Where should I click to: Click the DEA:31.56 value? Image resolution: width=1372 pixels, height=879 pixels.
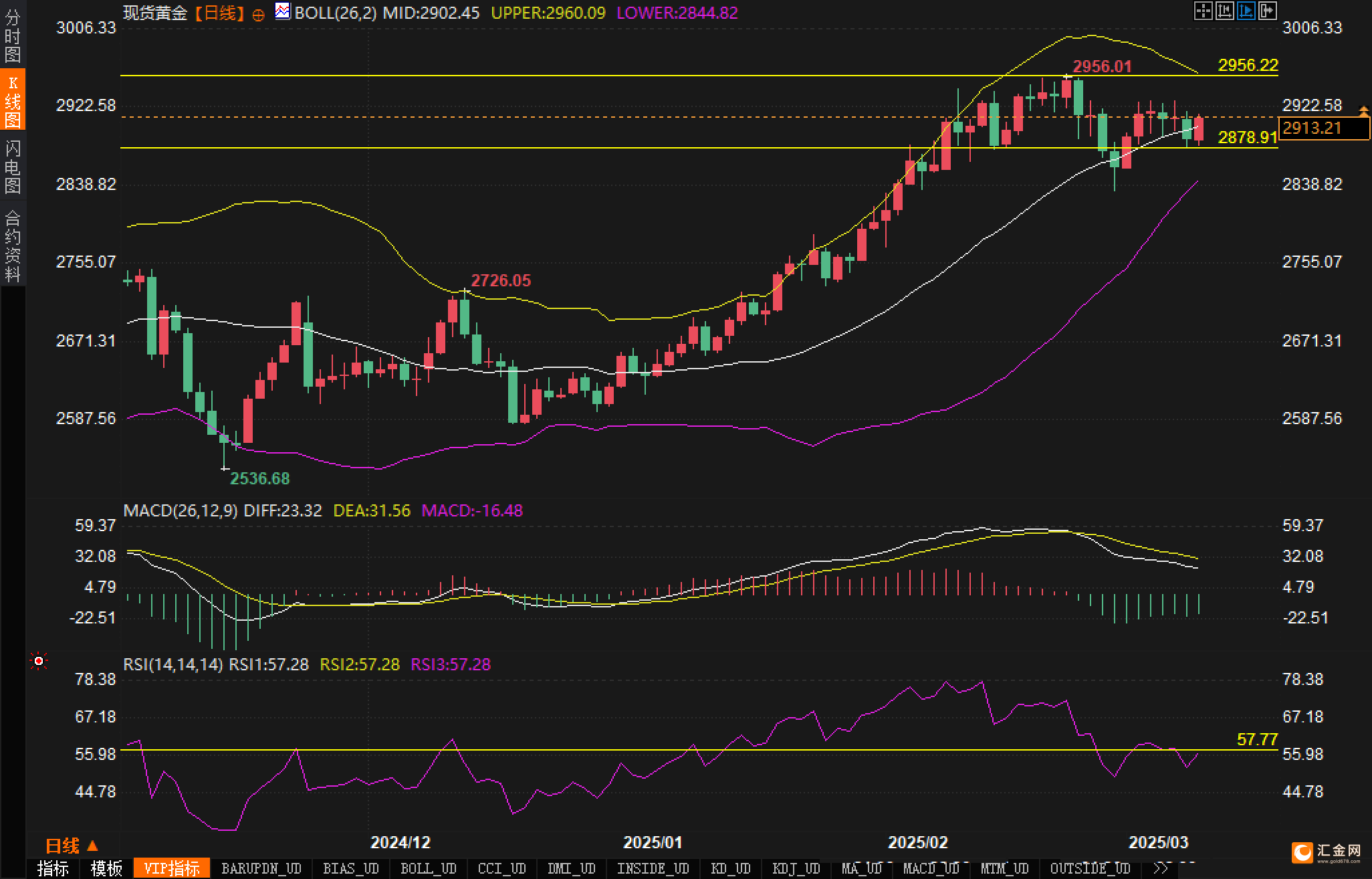tap(372, 510)
